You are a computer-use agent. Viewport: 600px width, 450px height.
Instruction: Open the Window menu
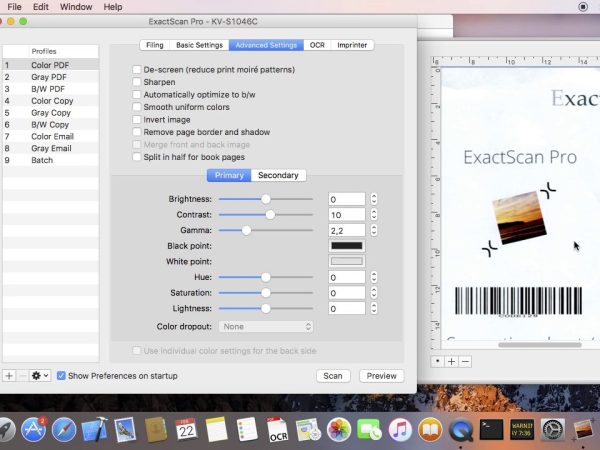pyautogui.click(x=76, y=7)
